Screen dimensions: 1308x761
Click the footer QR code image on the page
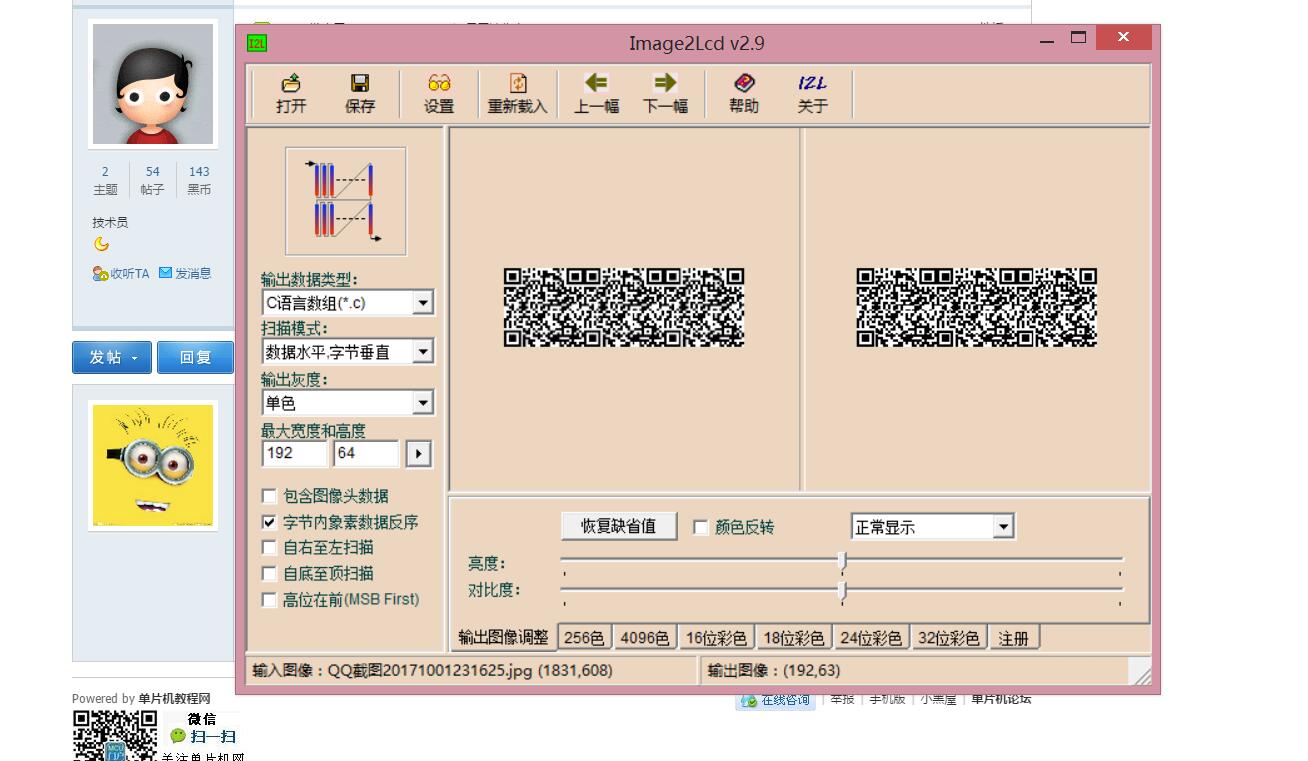[x=115, y=736]
